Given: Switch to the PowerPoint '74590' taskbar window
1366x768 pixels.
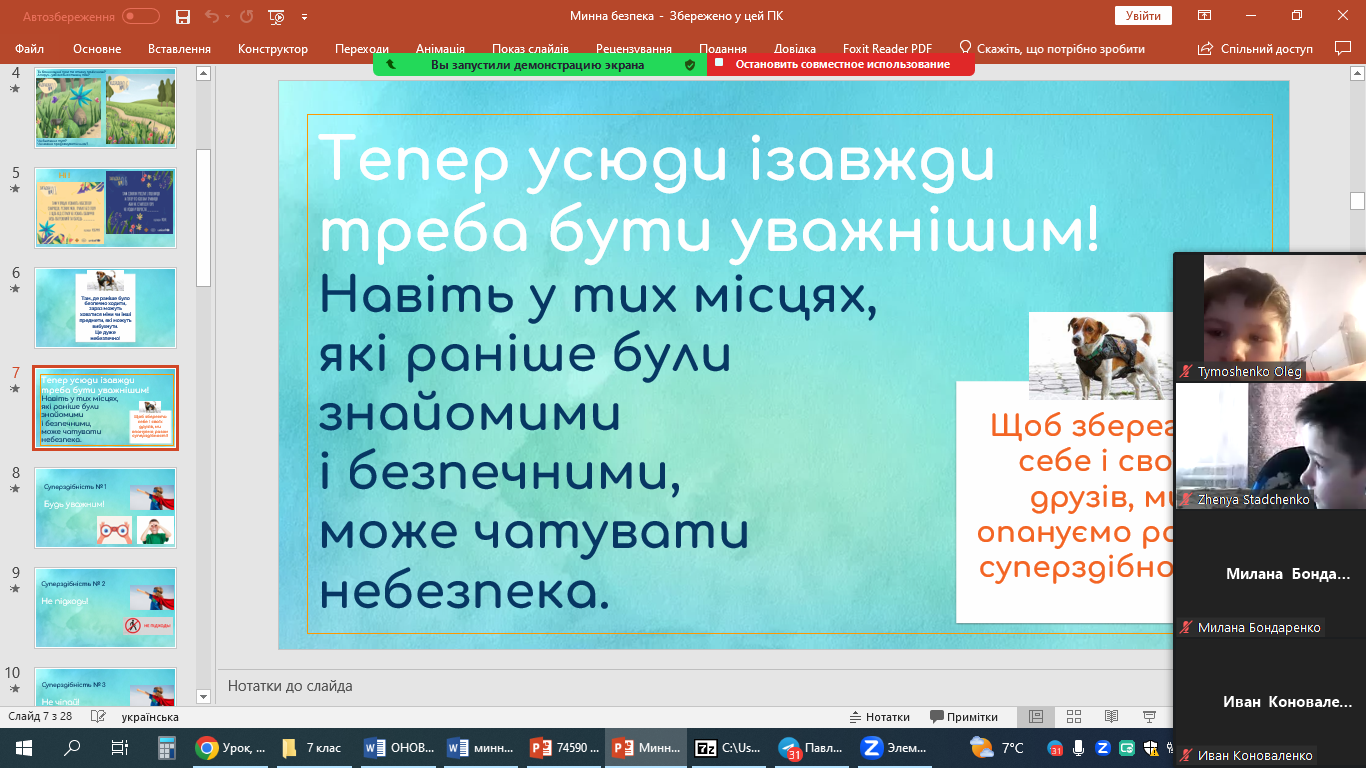Looking at the screenshot, I should click(x=563, y=748).
